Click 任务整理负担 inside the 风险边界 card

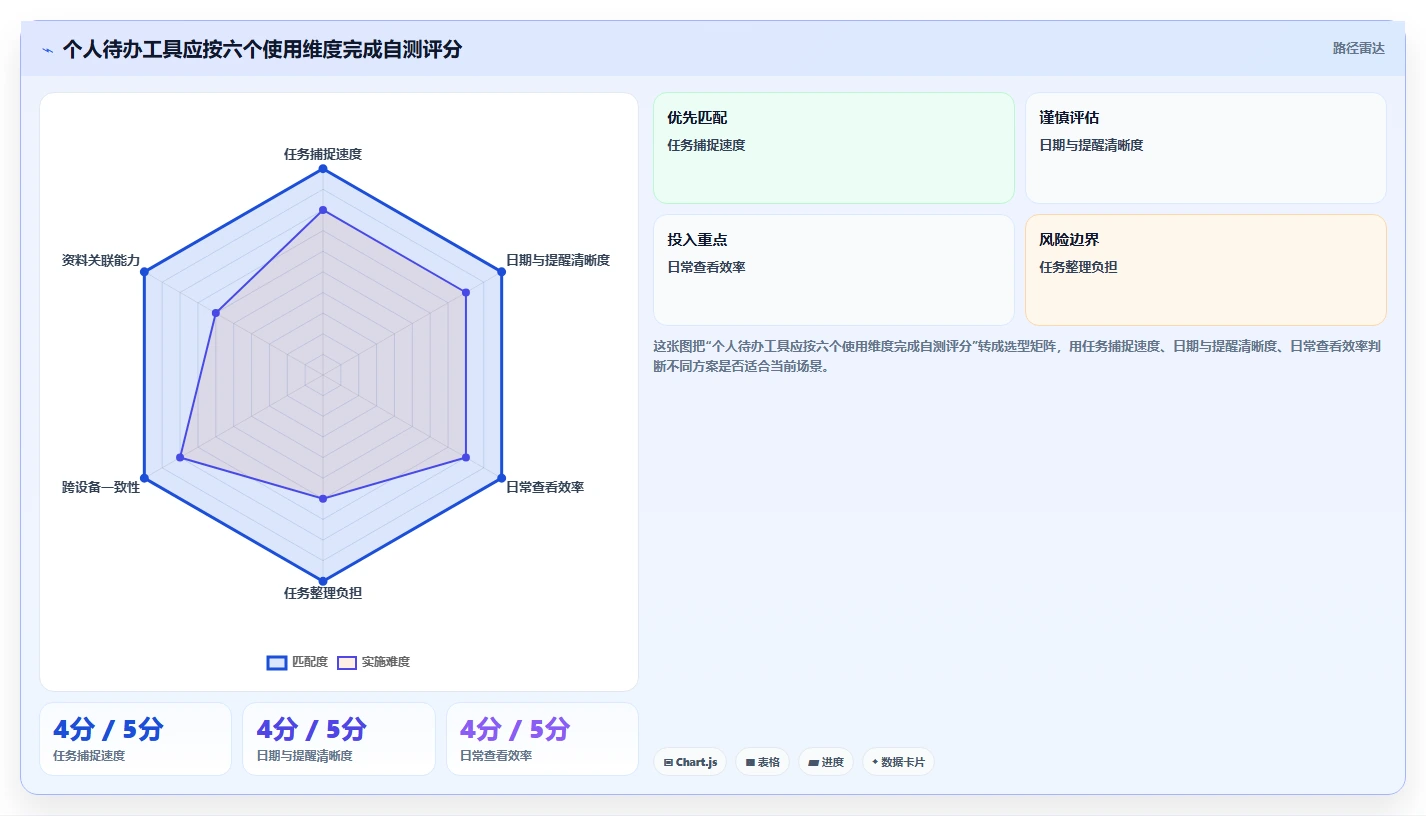point(1078,267)
